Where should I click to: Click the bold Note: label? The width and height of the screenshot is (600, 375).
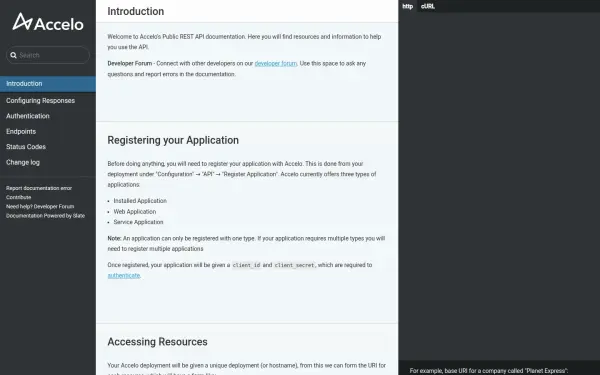click(114, 238)
